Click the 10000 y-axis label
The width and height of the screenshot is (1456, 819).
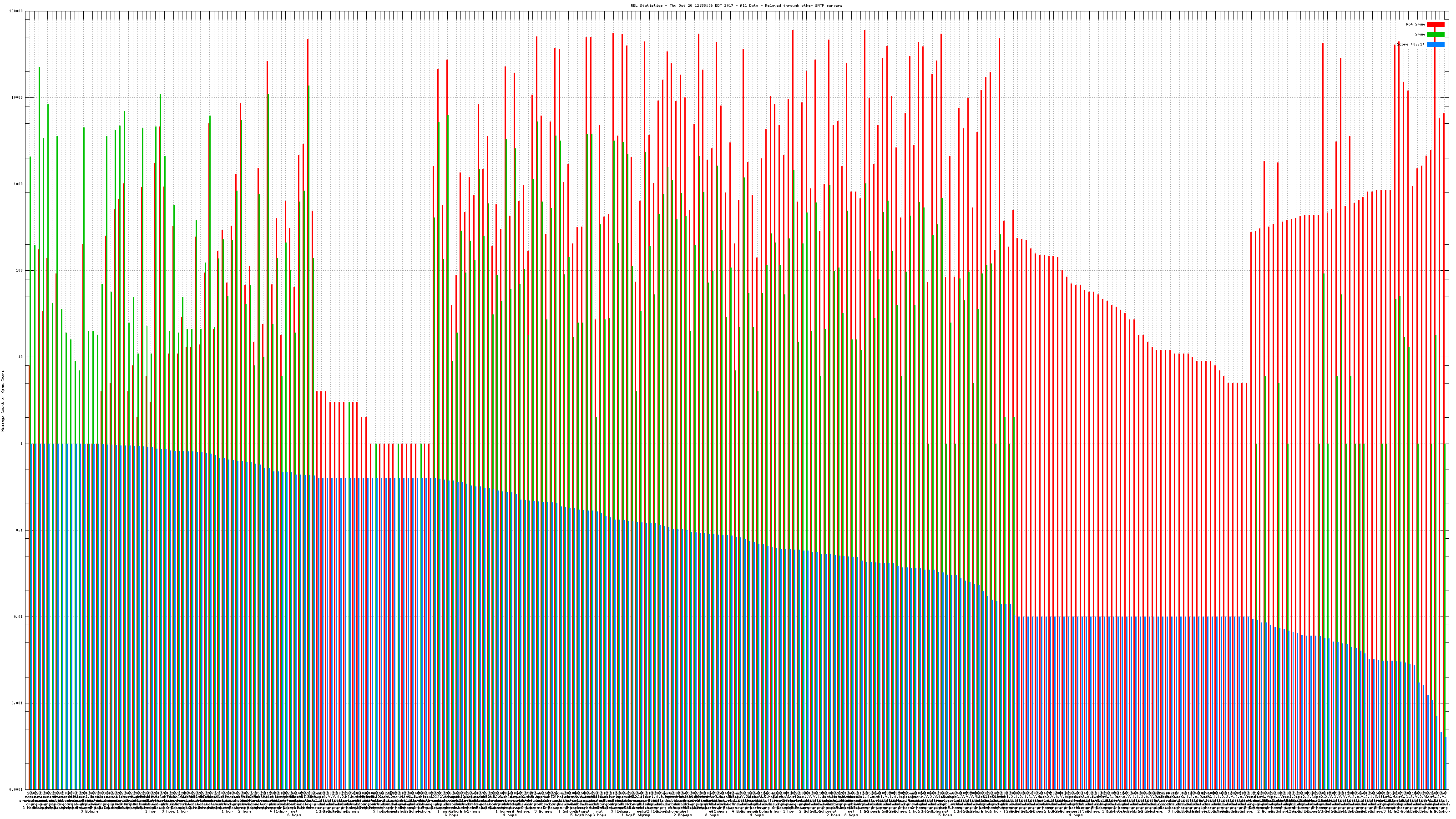[18, 98]
